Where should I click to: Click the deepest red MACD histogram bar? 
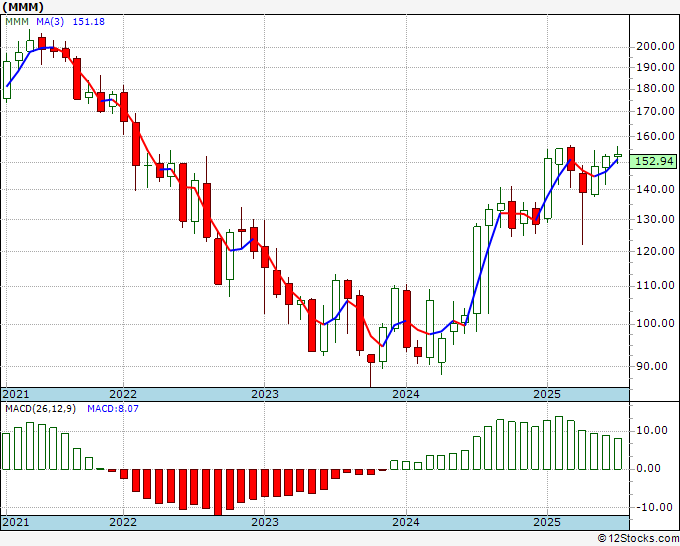click(218, 492)
